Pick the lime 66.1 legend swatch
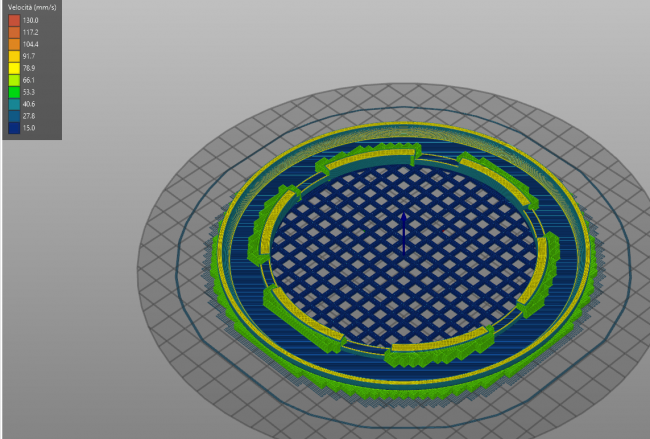650x439 pixels. point(14,80)
